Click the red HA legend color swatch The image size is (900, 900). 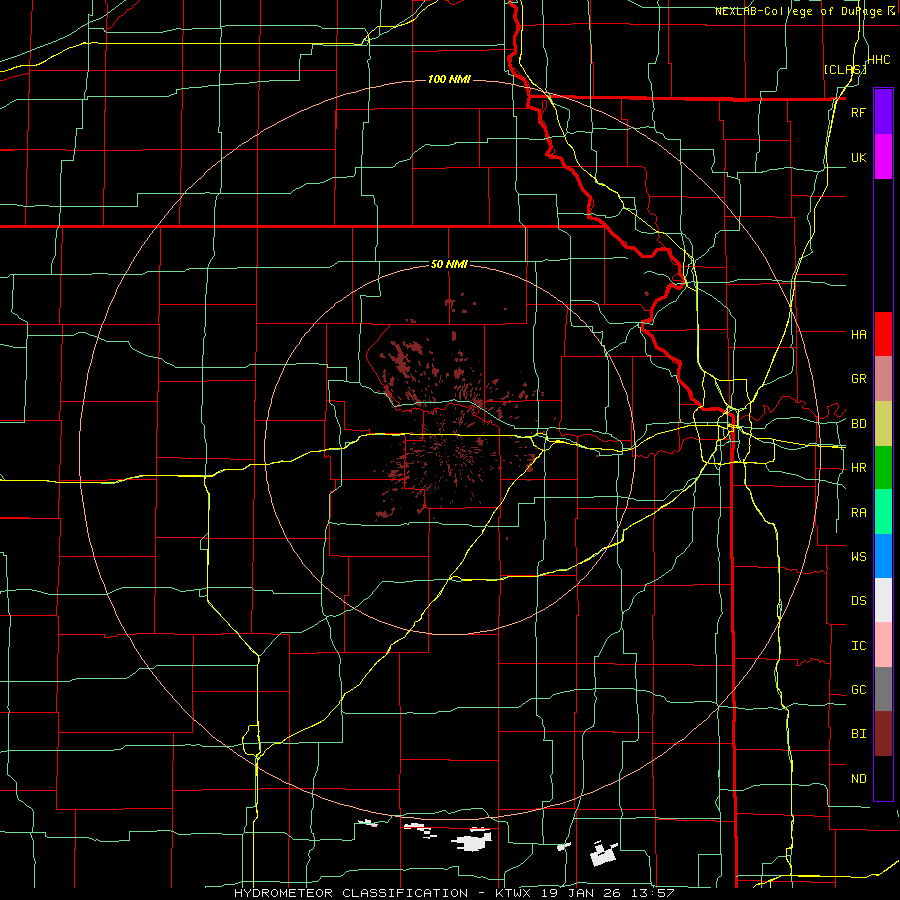883,334
